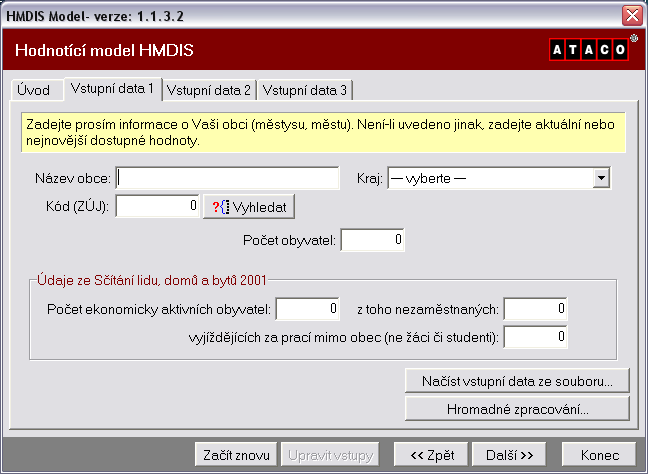Click the Kraj label

(x=369, y=179)
